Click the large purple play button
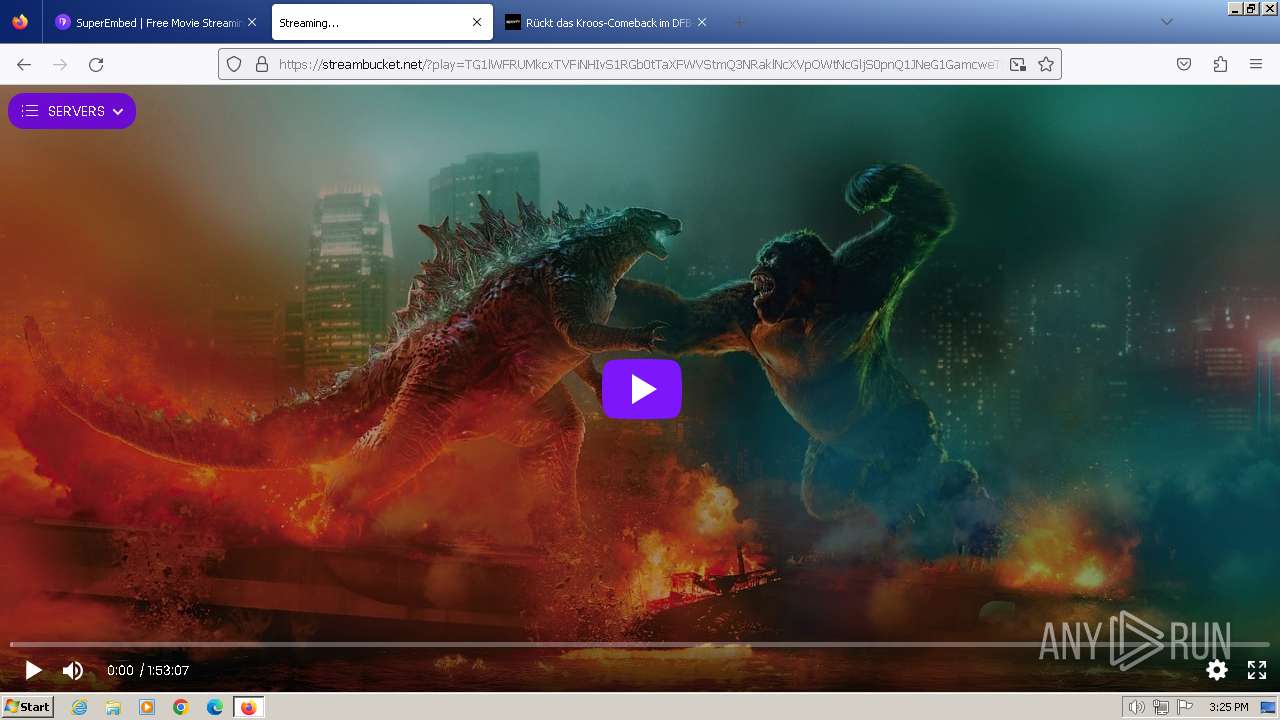 point(642,389)
